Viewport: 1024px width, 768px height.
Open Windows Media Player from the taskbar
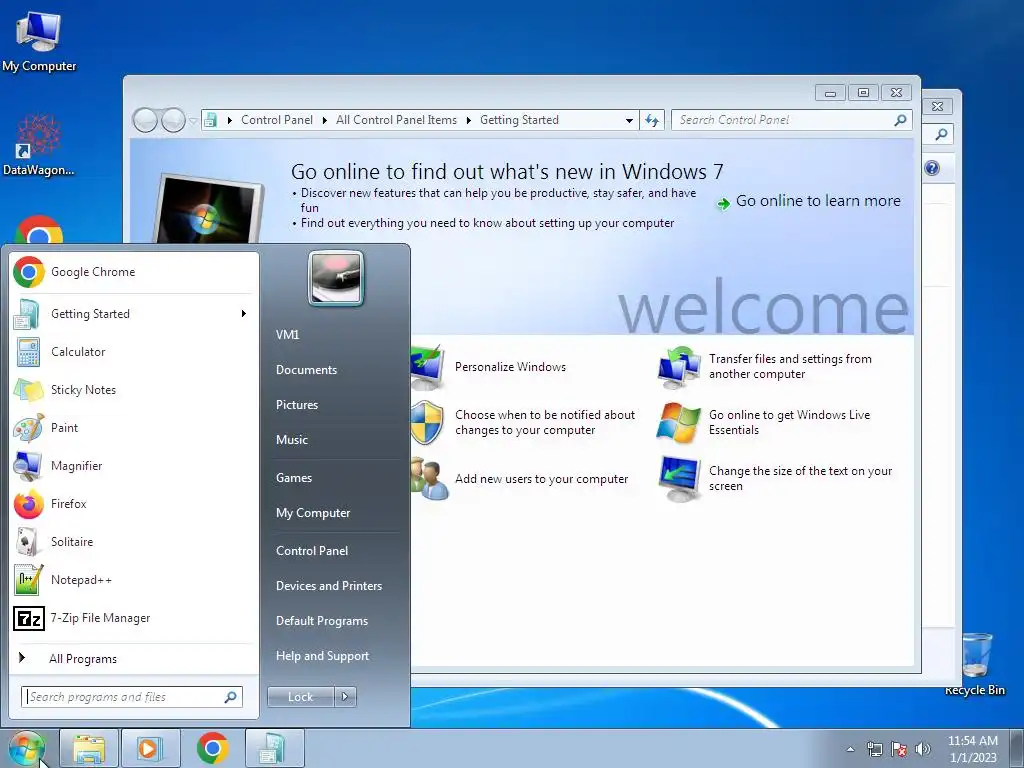pos(150,748)
